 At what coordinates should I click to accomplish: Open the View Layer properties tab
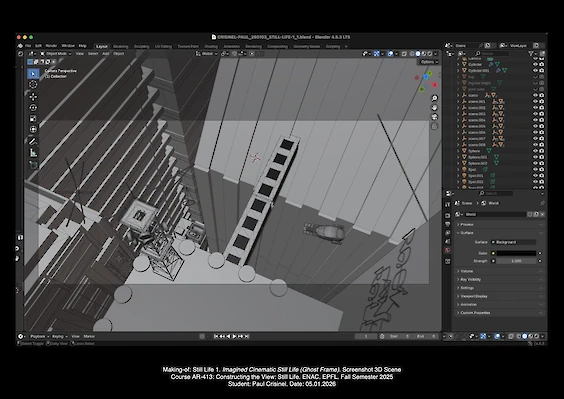tap(447, 233)
